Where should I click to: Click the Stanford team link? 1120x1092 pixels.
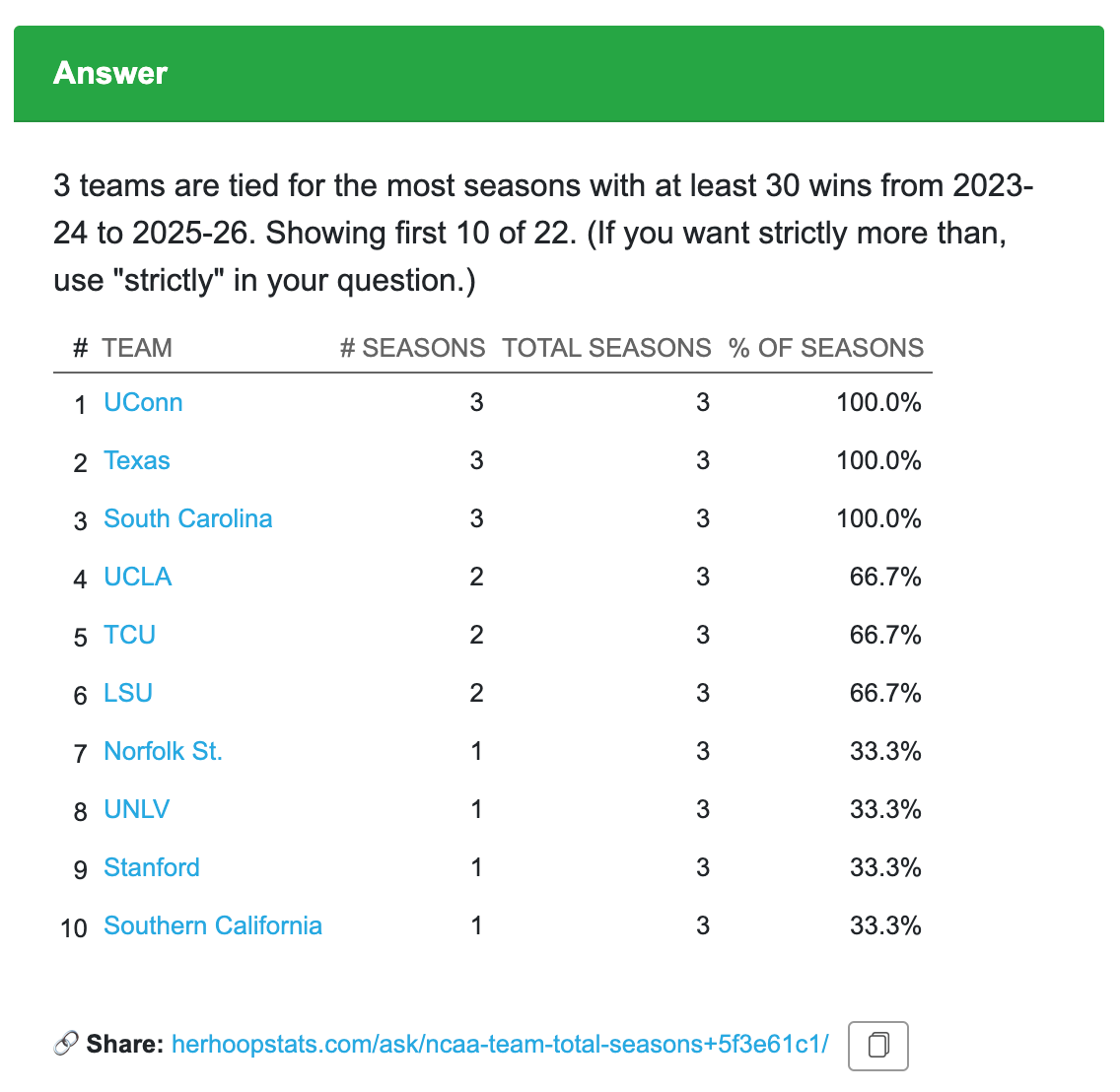click(x=152, y=867)
